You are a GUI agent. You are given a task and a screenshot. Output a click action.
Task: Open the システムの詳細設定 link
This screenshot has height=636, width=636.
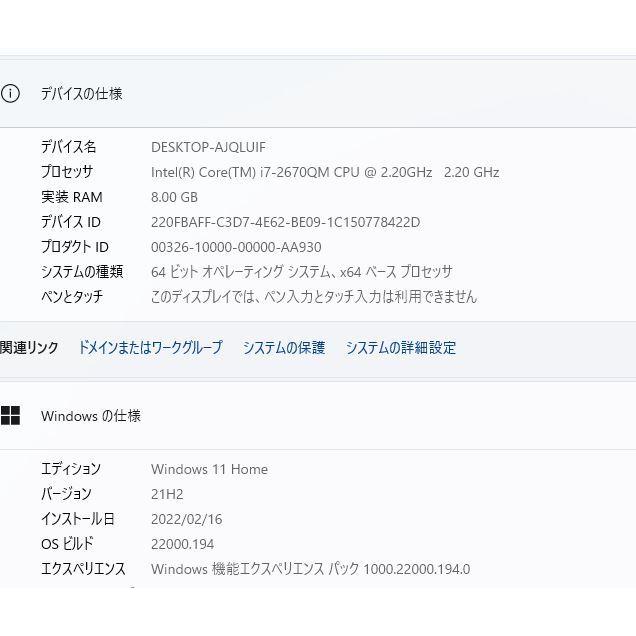[x=401, y=348]
